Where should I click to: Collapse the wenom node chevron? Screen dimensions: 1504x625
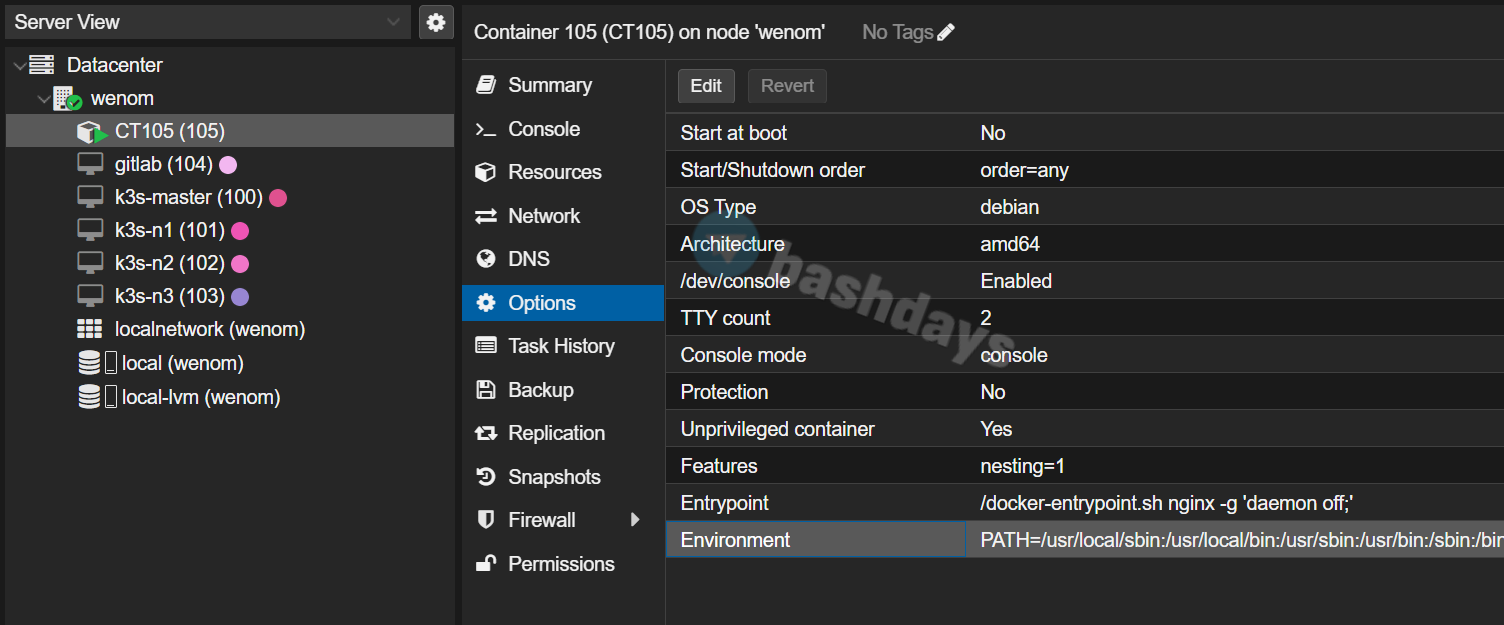(43, 99)
